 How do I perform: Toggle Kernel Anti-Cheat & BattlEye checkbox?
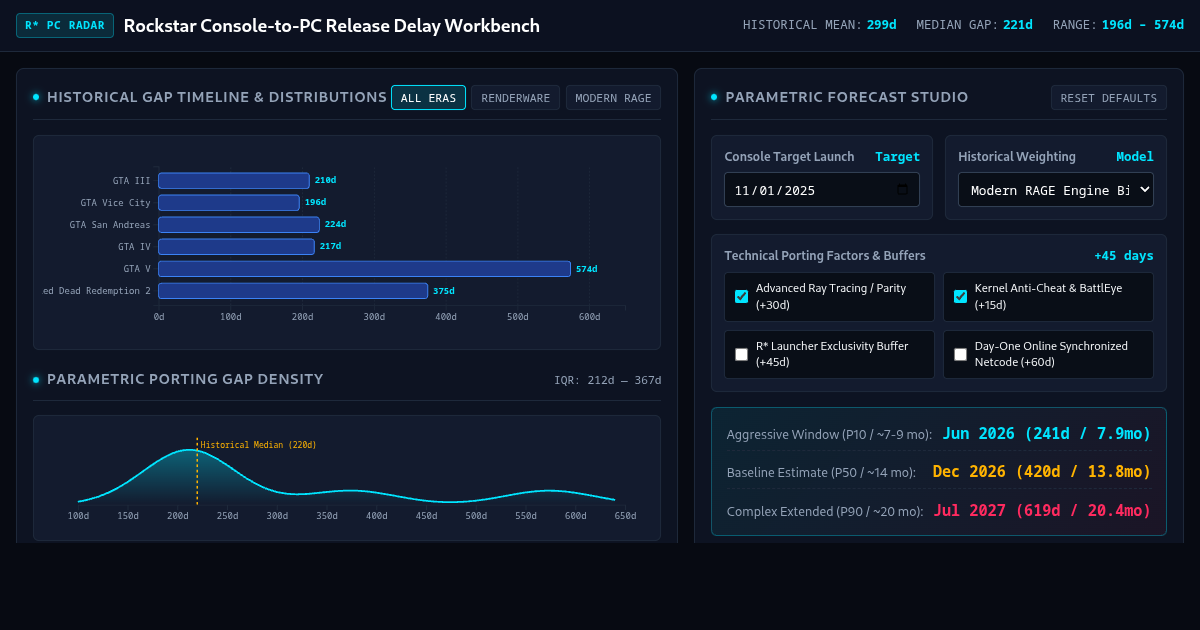point(960,296)
